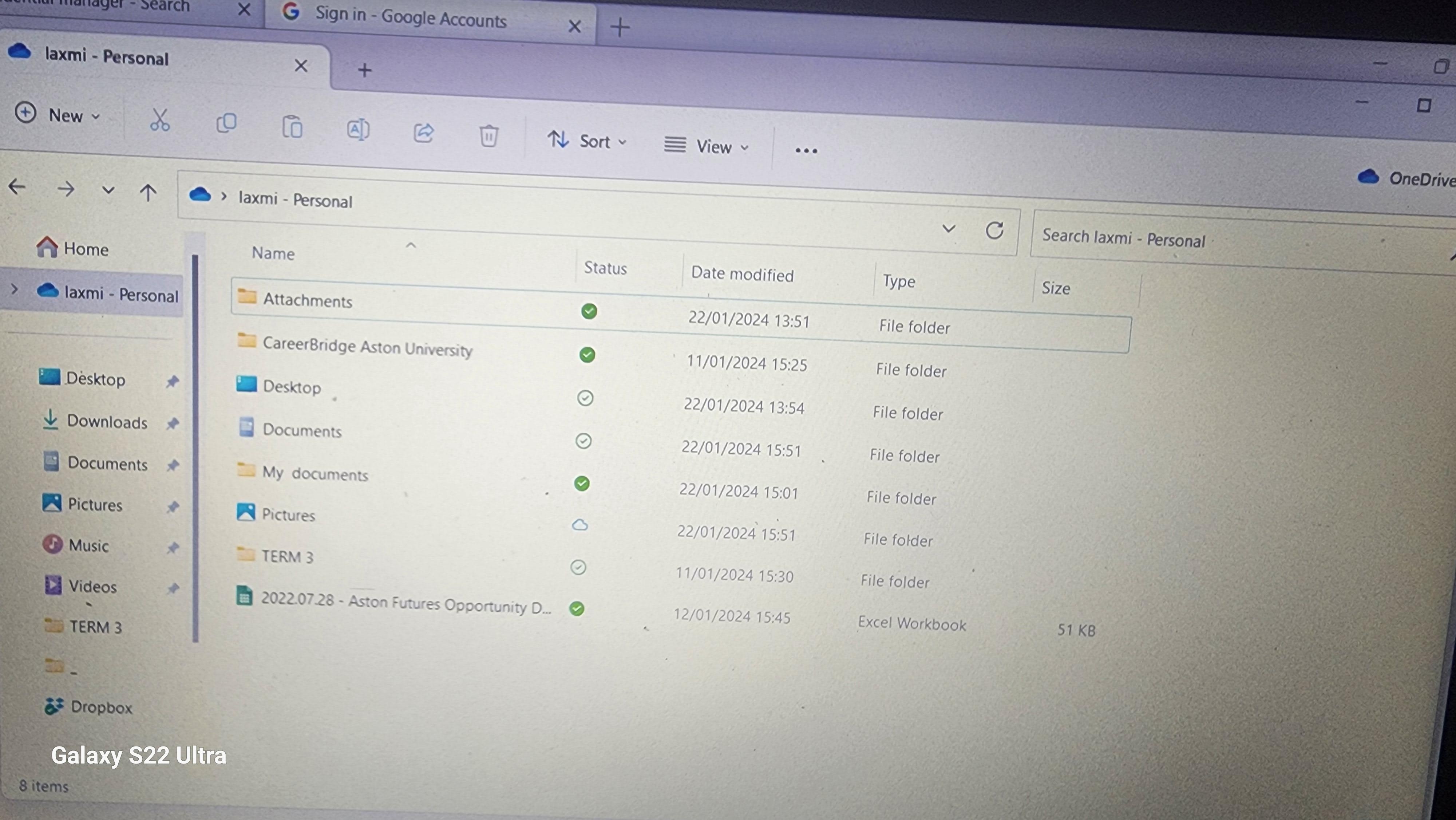The width and height of the screenshot is (1456, 820).
Task: Click the Desktop folder icon in file list
Action: point(246,384)
